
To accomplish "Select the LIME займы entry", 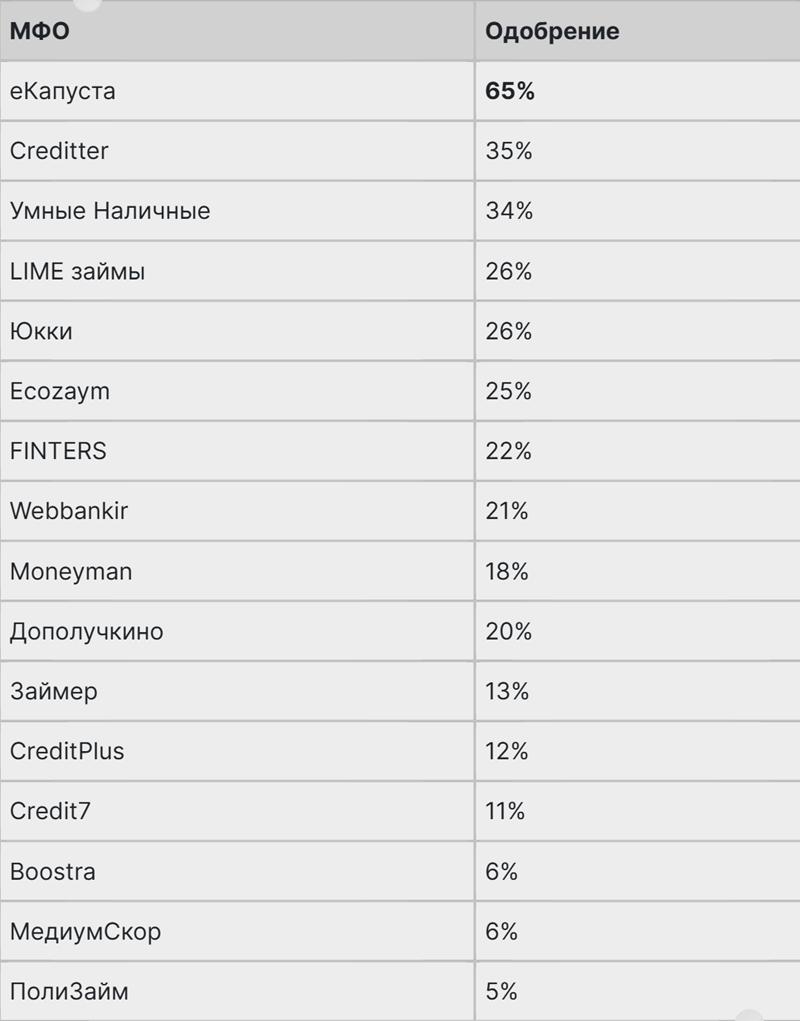I will point(77,271).
